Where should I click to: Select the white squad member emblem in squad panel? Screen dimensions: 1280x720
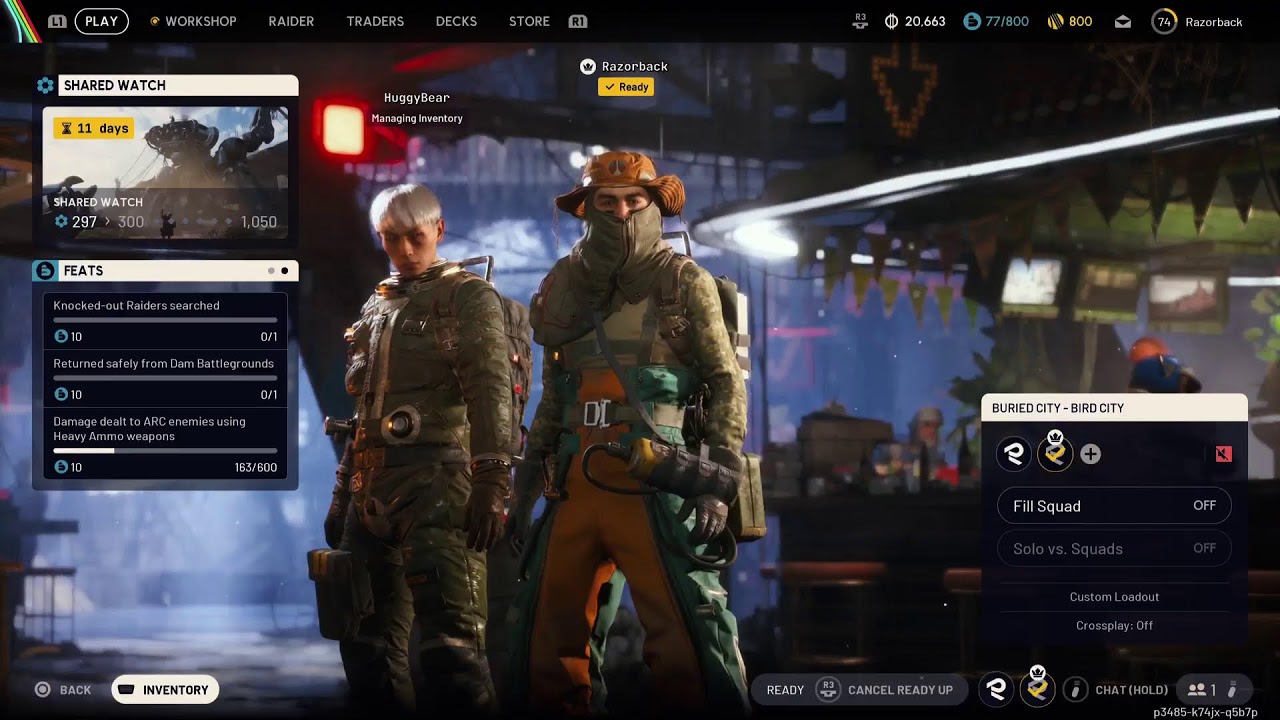coord(1014,454)
